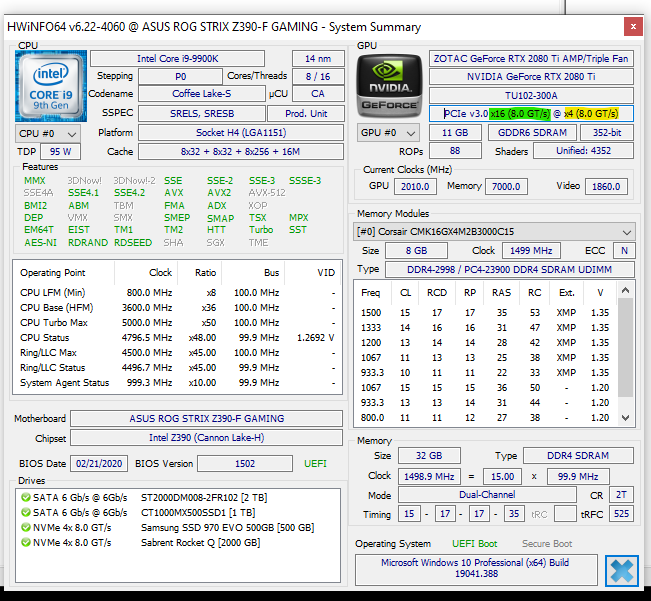Click the SRELS, SRESB SSPEC field
Viewport: 651px width, 601px height.
pyautogui.click(x=202, y=113)
